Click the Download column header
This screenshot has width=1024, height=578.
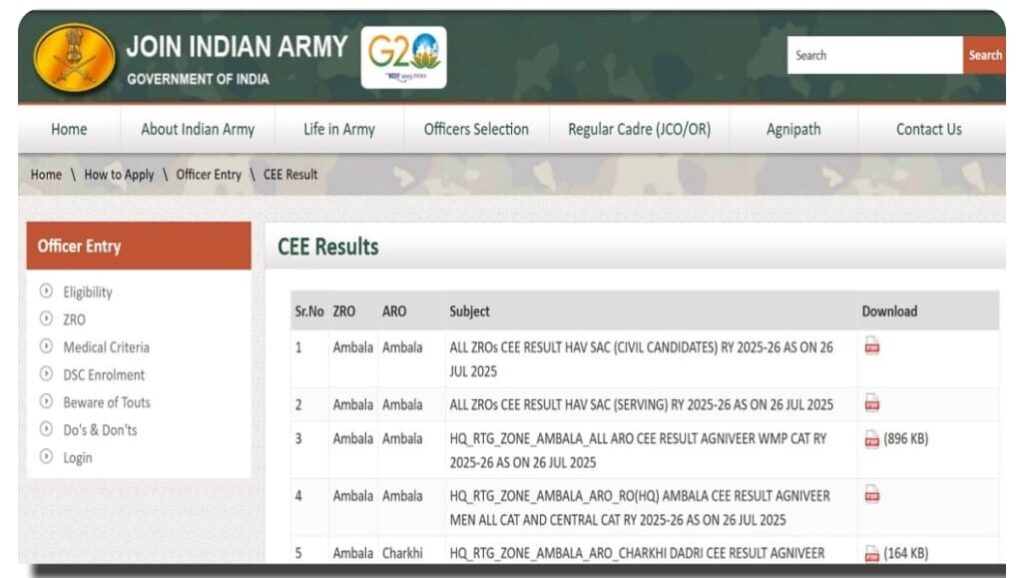pos(889,311)
